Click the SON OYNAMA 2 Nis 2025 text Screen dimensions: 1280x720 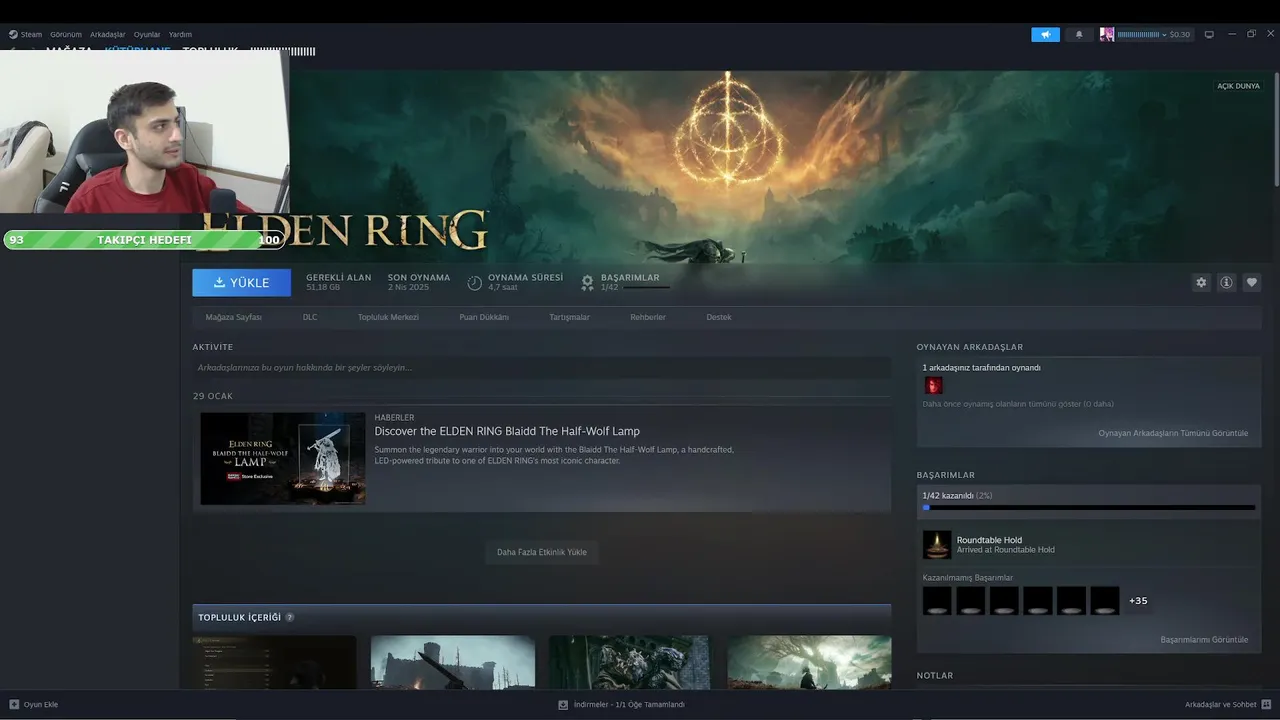pyautogui.click(x=419, y=282)
